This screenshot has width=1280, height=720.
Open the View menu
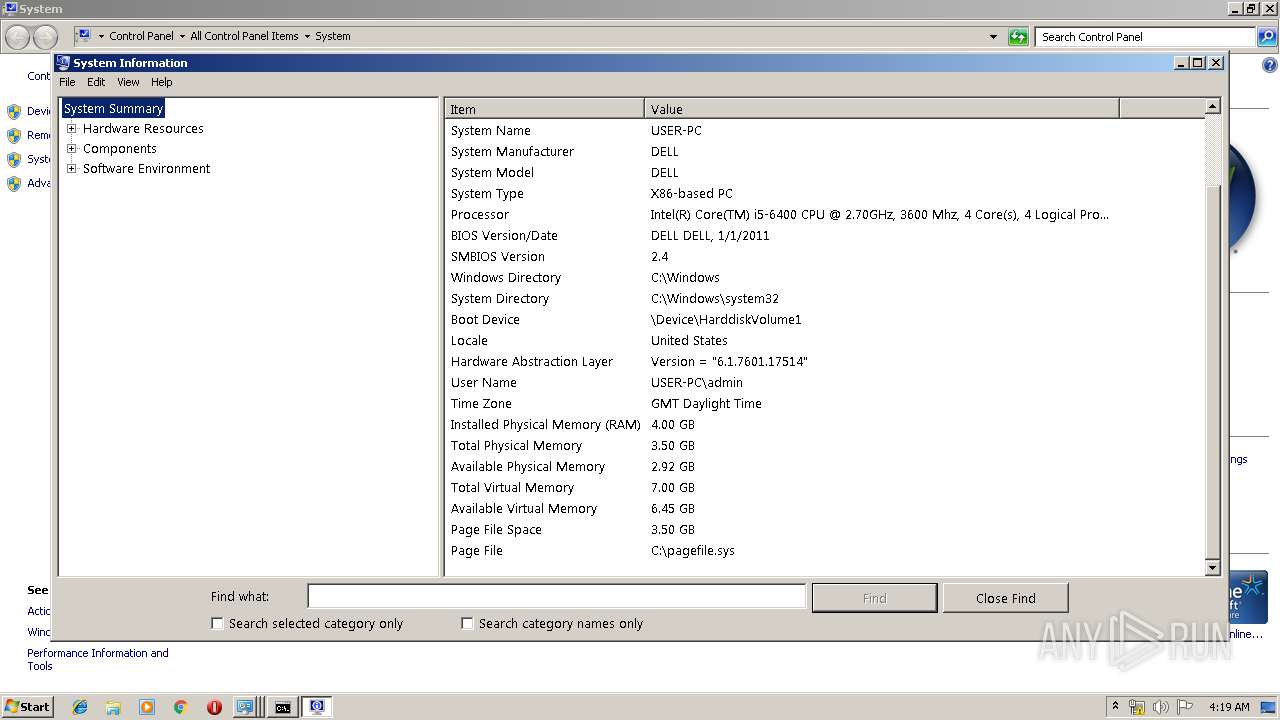128,82
